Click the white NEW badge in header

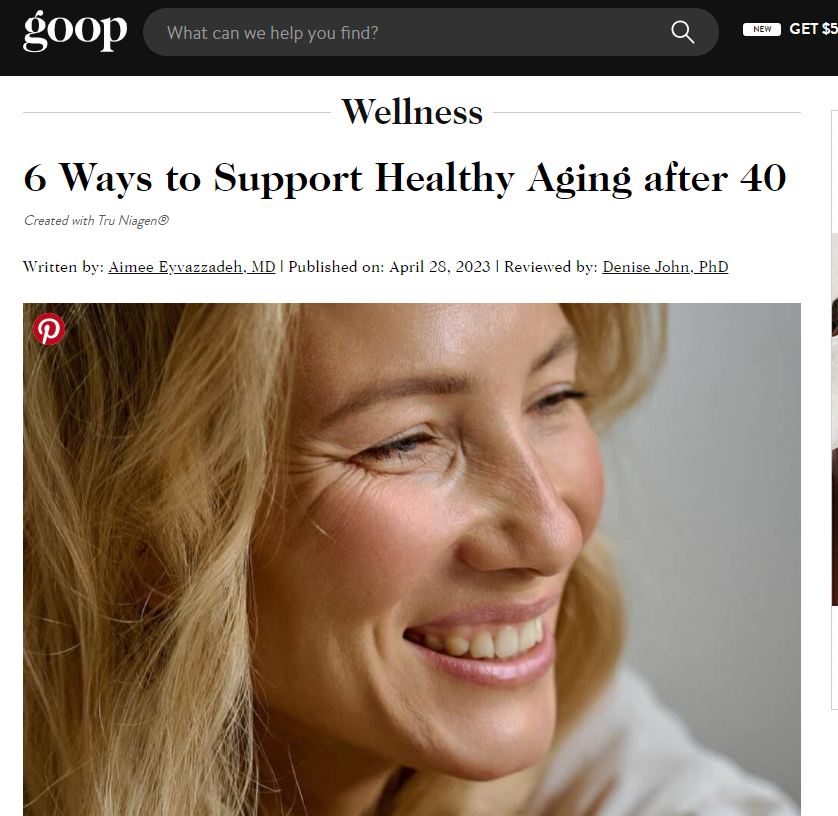pyautogui.click(x=762, y=29)
